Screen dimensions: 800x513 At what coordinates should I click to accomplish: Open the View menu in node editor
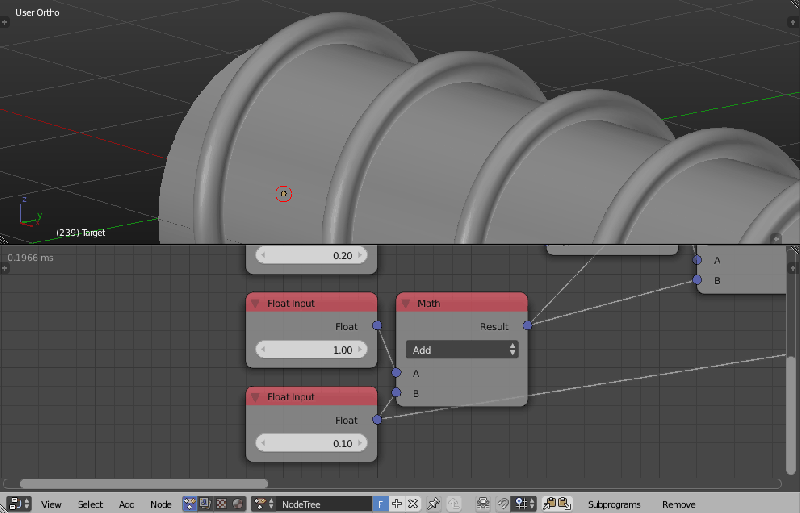pos(51,504)
